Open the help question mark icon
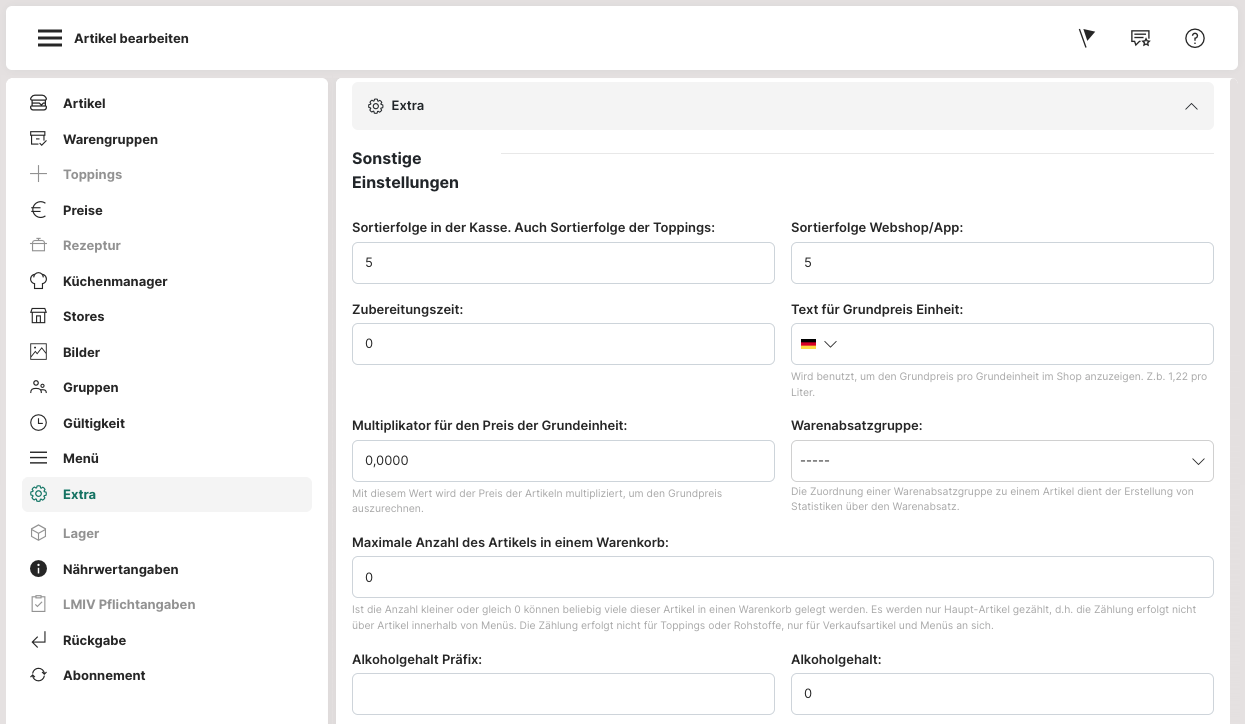Screen dimensions: 1245x724 pos(1194,38)
